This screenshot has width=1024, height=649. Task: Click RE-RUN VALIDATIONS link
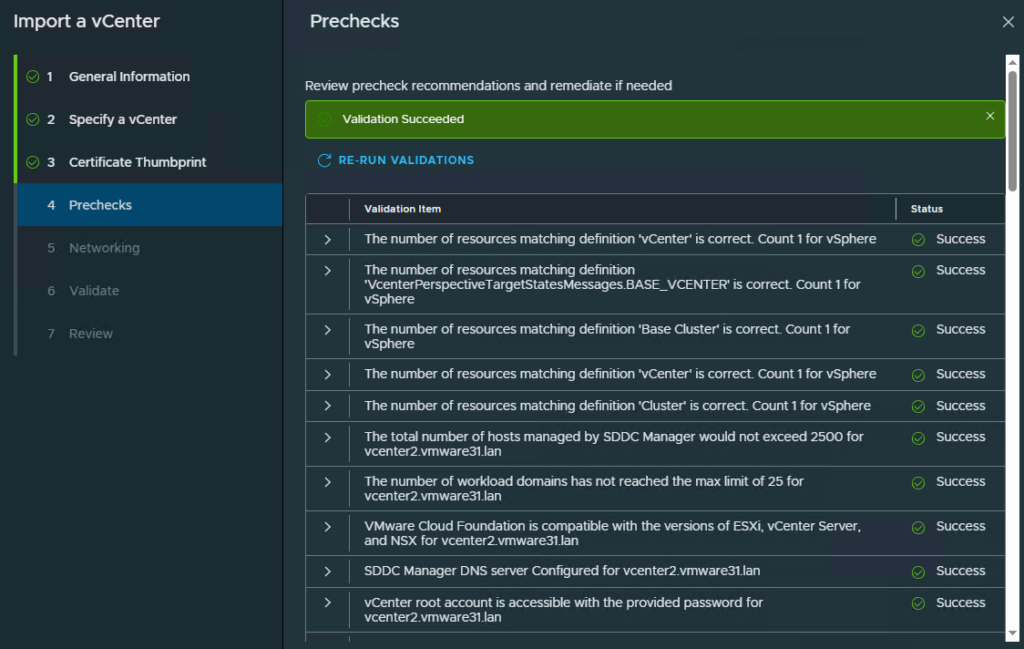point(406,160)
